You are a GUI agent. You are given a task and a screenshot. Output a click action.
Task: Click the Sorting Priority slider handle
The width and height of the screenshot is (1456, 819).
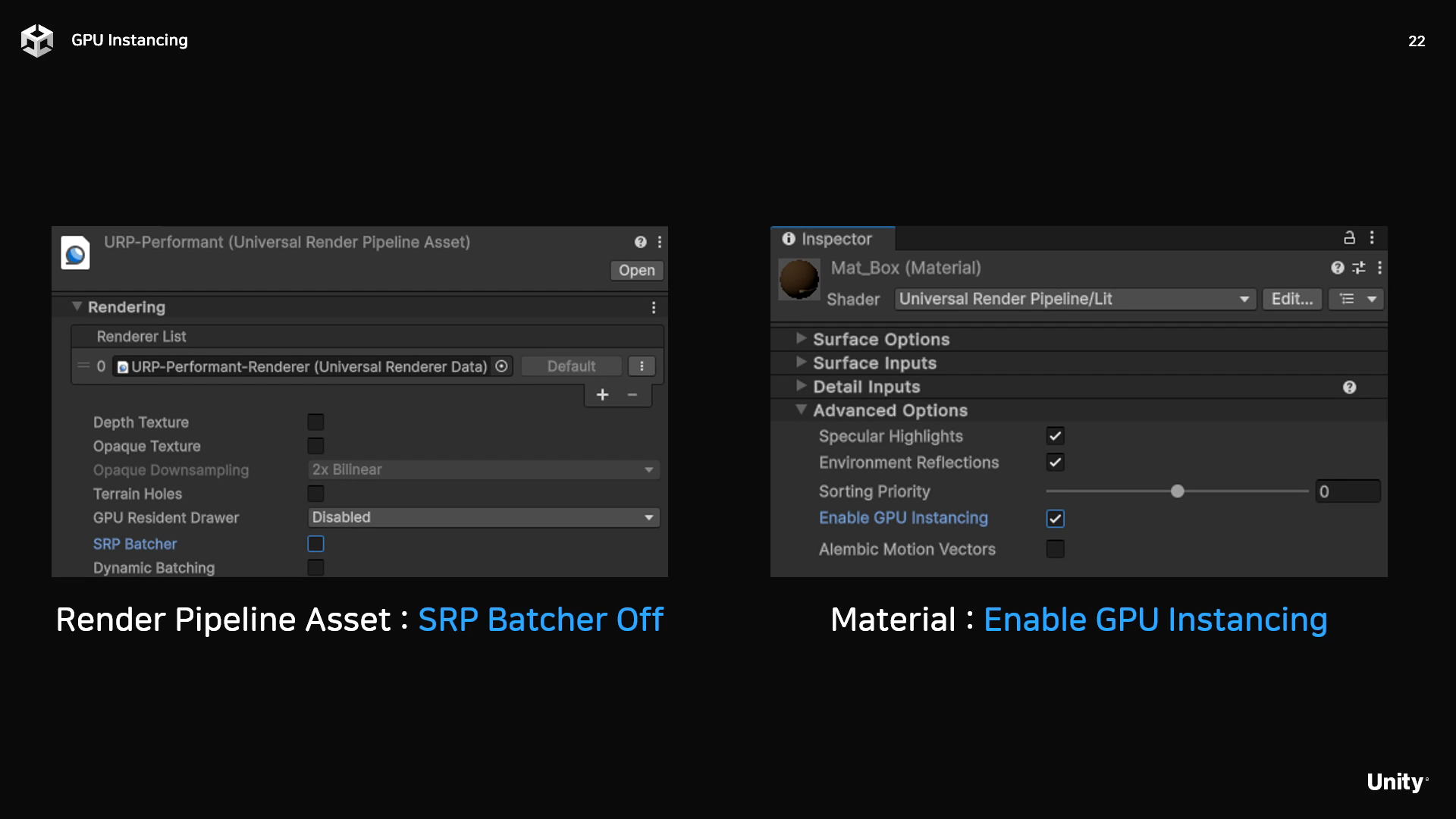point(1177,491)
